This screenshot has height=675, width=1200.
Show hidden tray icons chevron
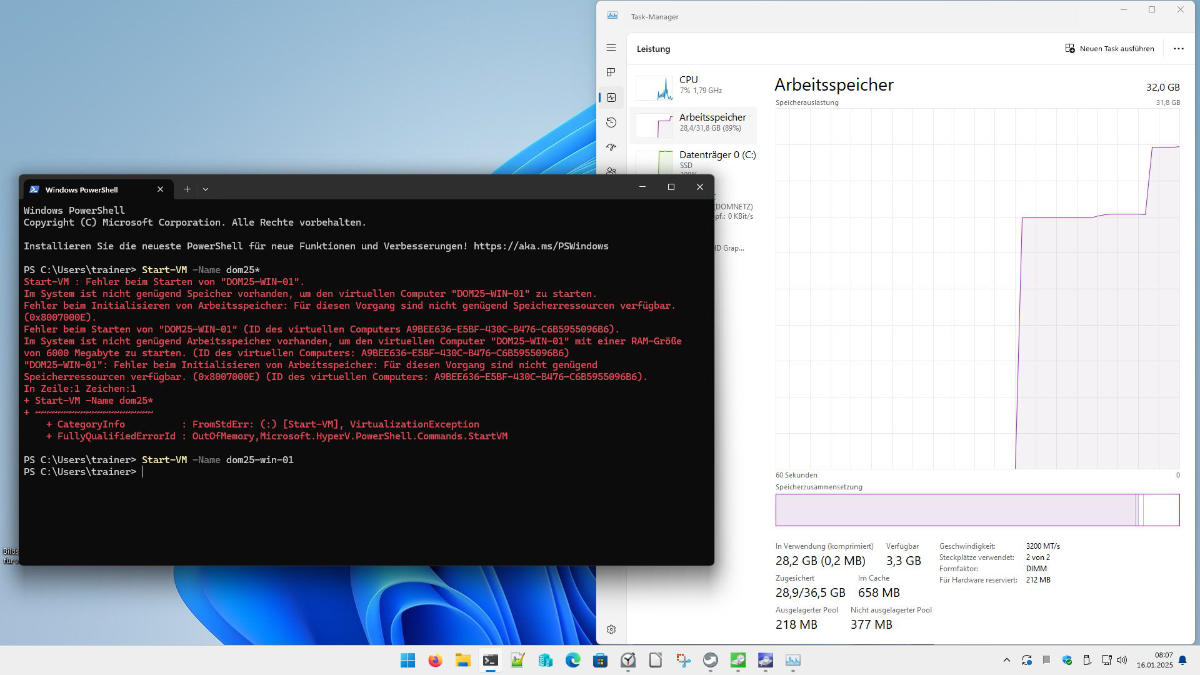1007,660
